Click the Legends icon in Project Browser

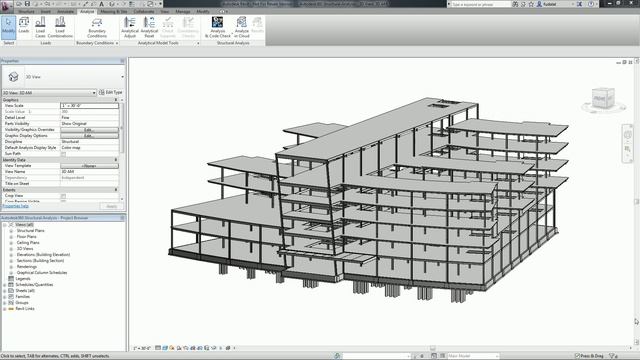[x=11, y=278]
